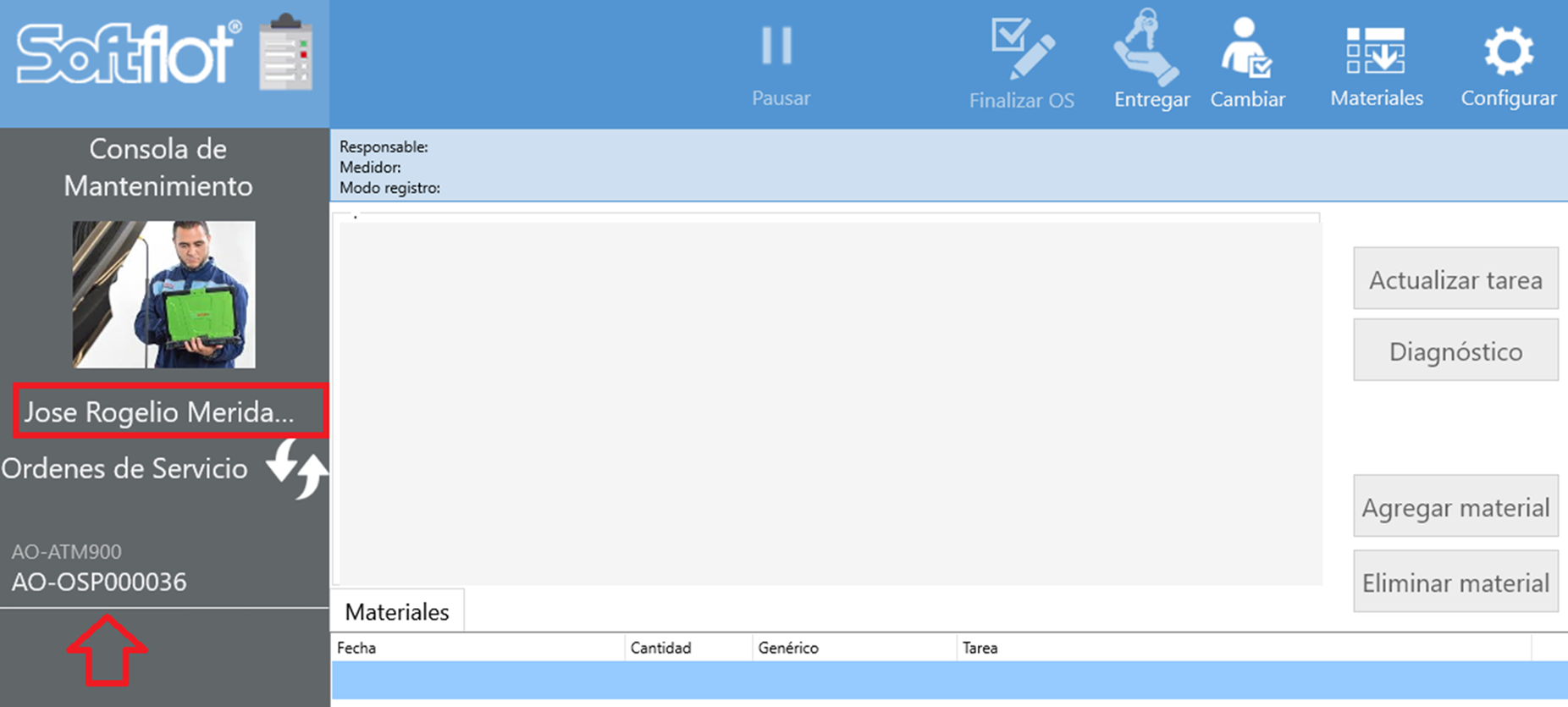
Task: Click Eliminar material button
Action: tap(1455, 582)
